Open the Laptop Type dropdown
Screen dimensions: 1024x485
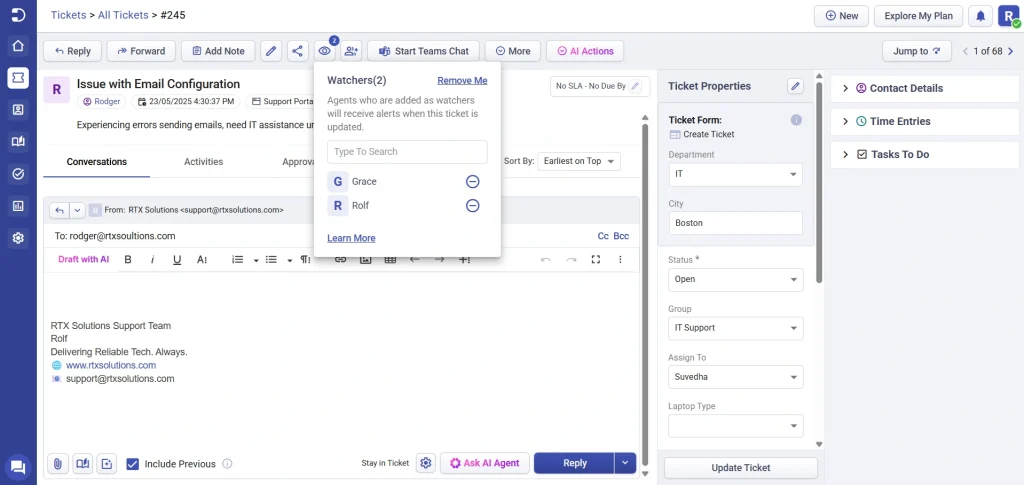coord(735,426)
